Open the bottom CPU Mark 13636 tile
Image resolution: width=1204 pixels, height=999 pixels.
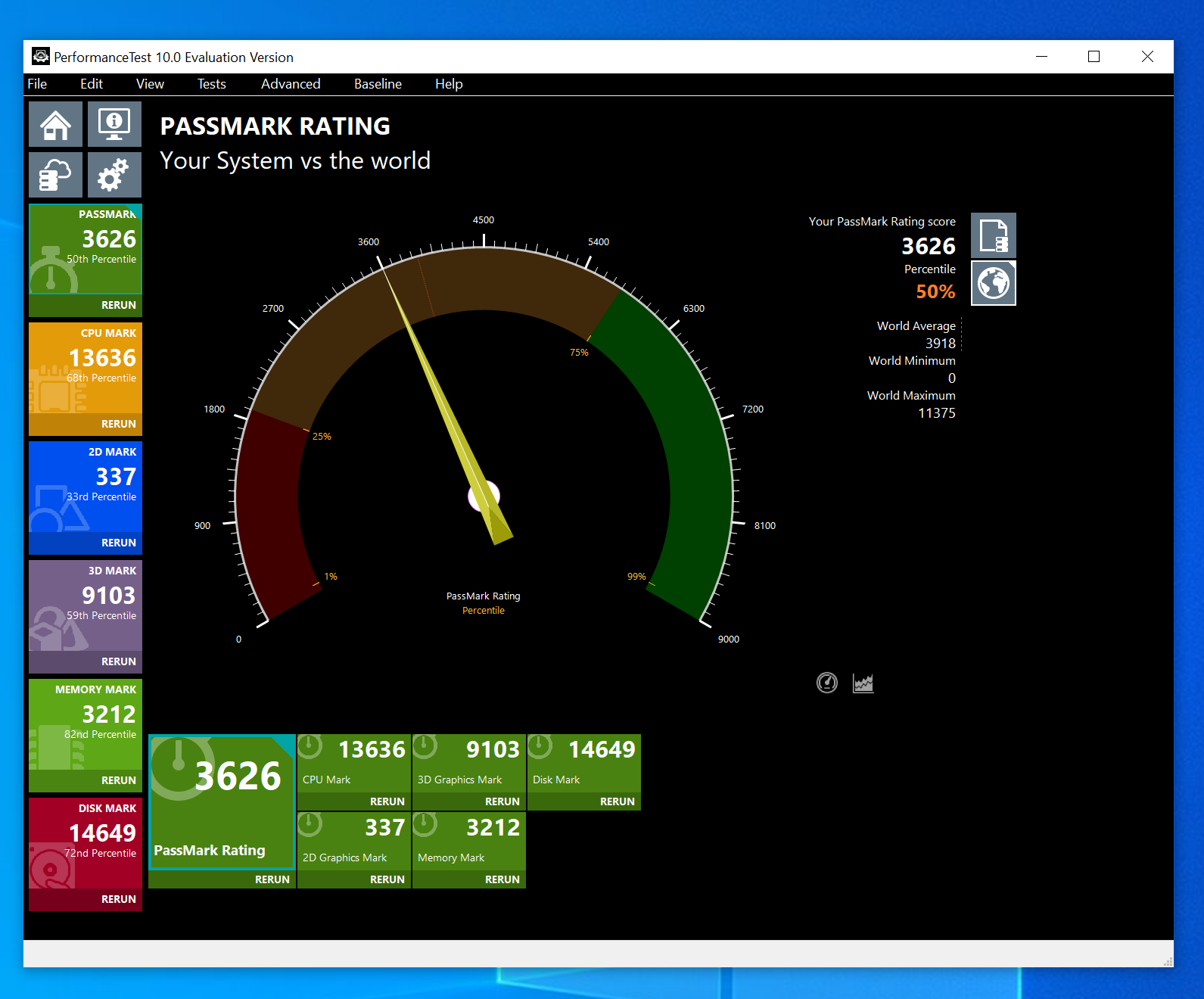pyautogui.click(x=354, y=763)
